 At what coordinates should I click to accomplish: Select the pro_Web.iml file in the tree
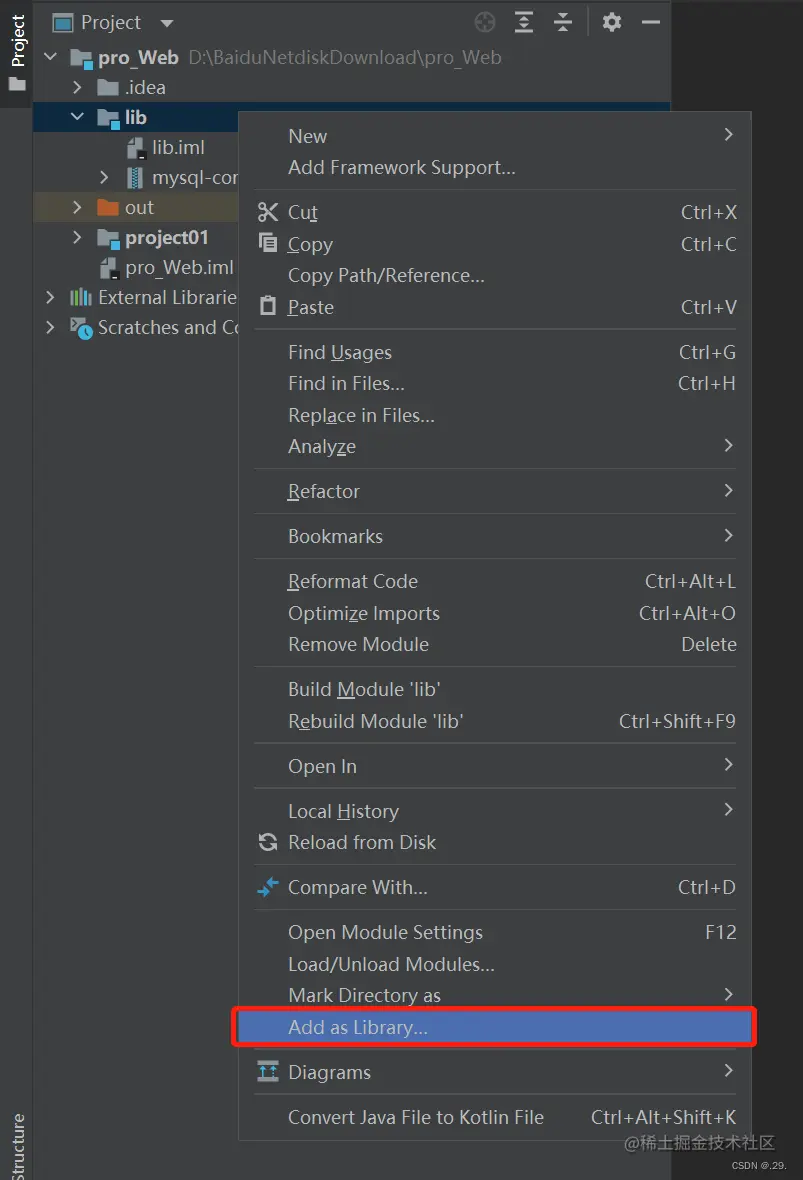coord(179,268)
